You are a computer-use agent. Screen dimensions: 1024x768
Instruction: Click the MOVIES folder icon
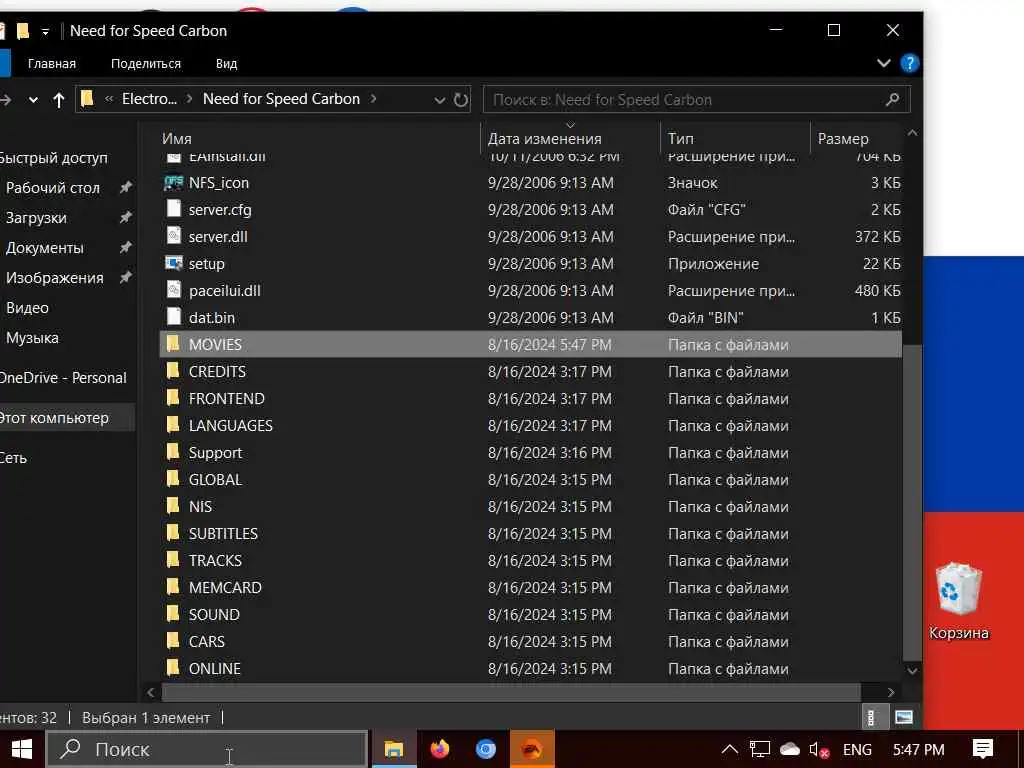(173, 344)
